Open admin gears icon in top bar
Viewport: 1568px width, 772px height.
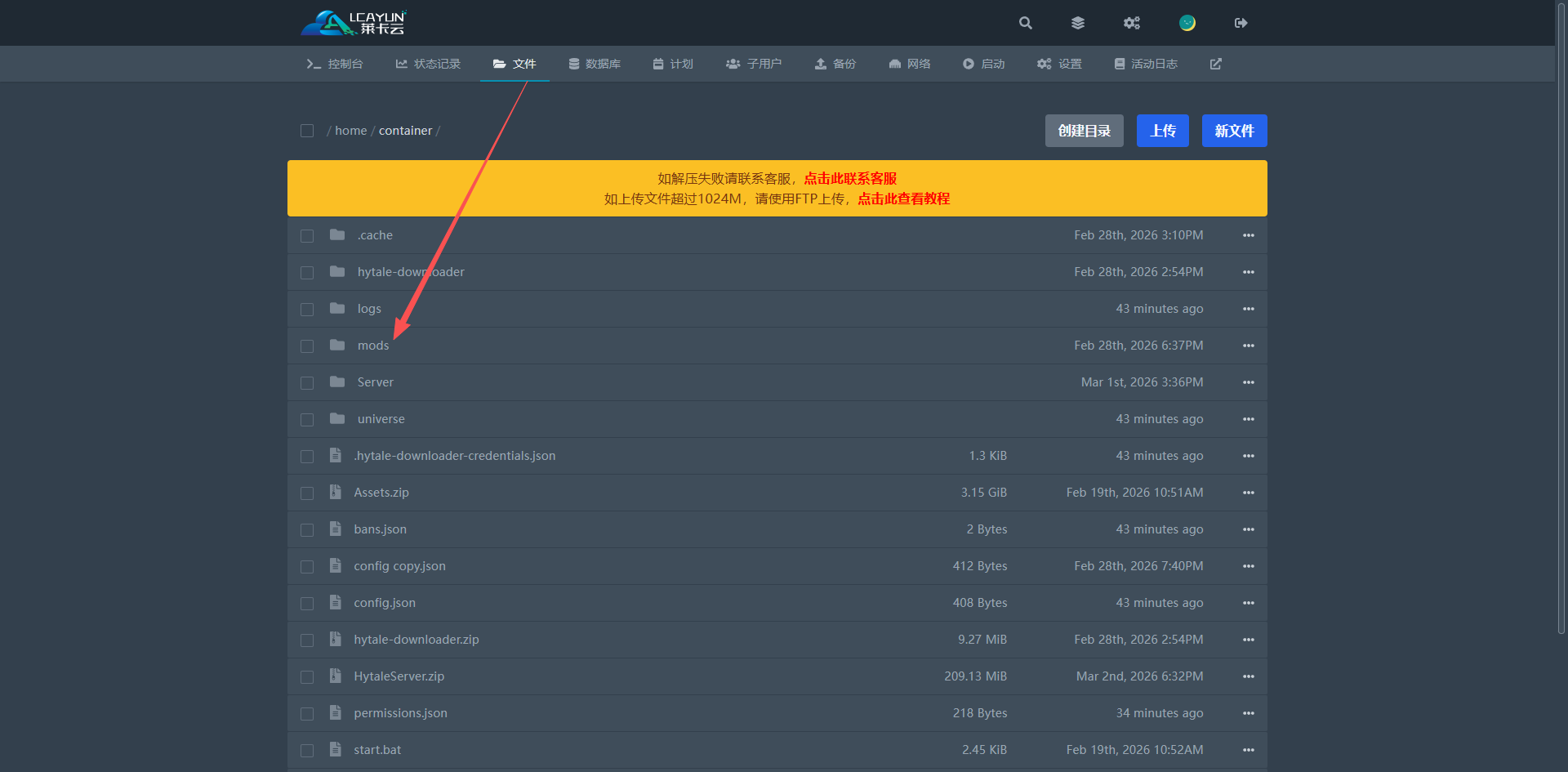[1131, 23]
